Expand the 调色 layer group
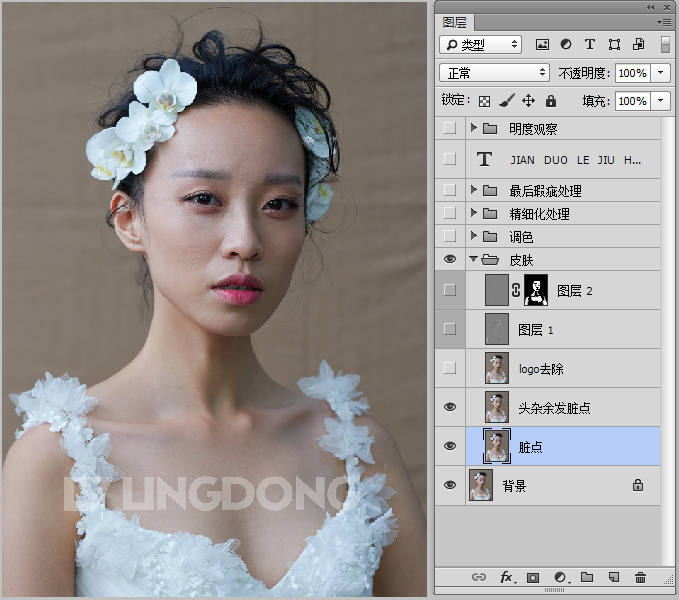Image resolution: width=679 pixels, height=600 pixels. point(474,237)
